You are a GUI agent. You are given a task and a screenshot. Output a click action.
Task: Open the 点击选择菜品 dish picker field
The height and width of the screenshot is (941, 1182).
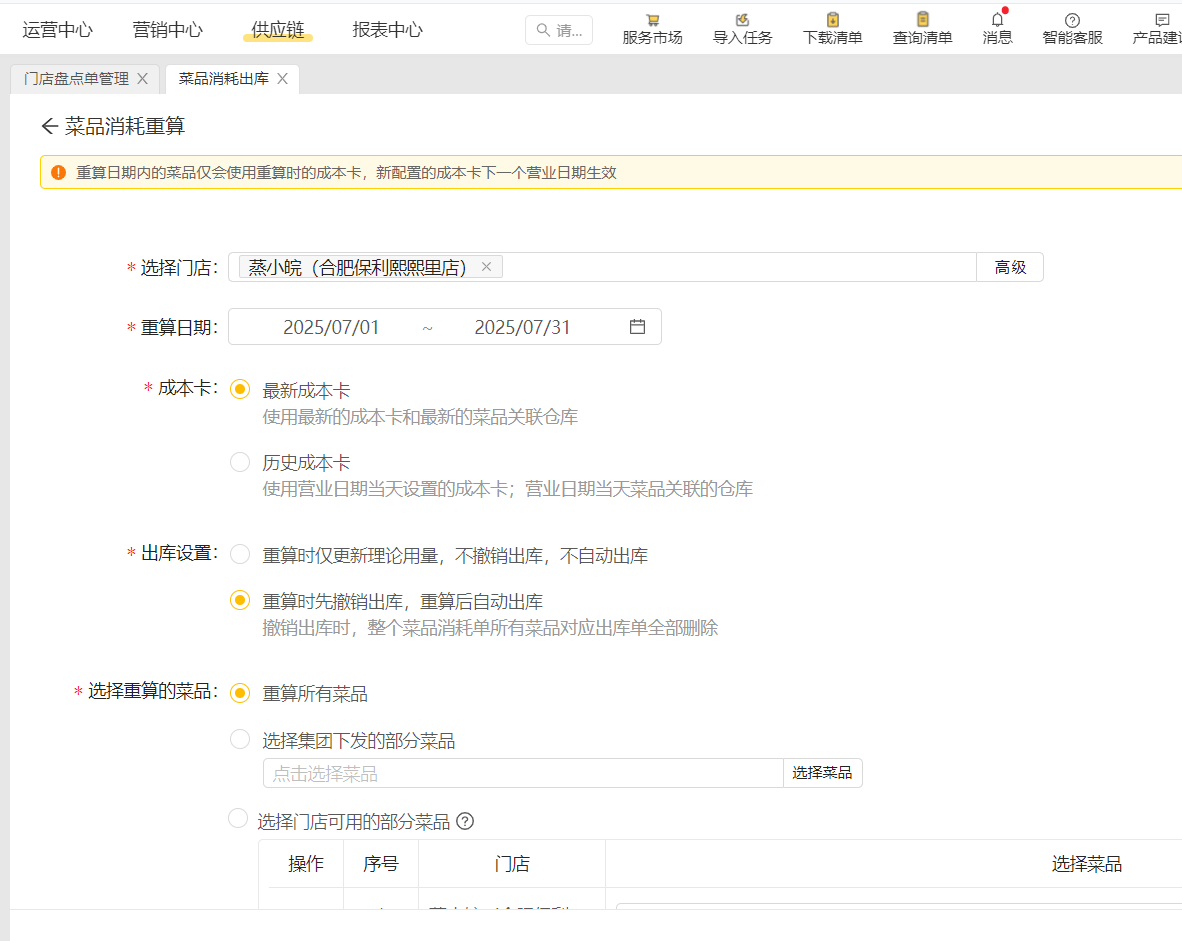(450, 773)
